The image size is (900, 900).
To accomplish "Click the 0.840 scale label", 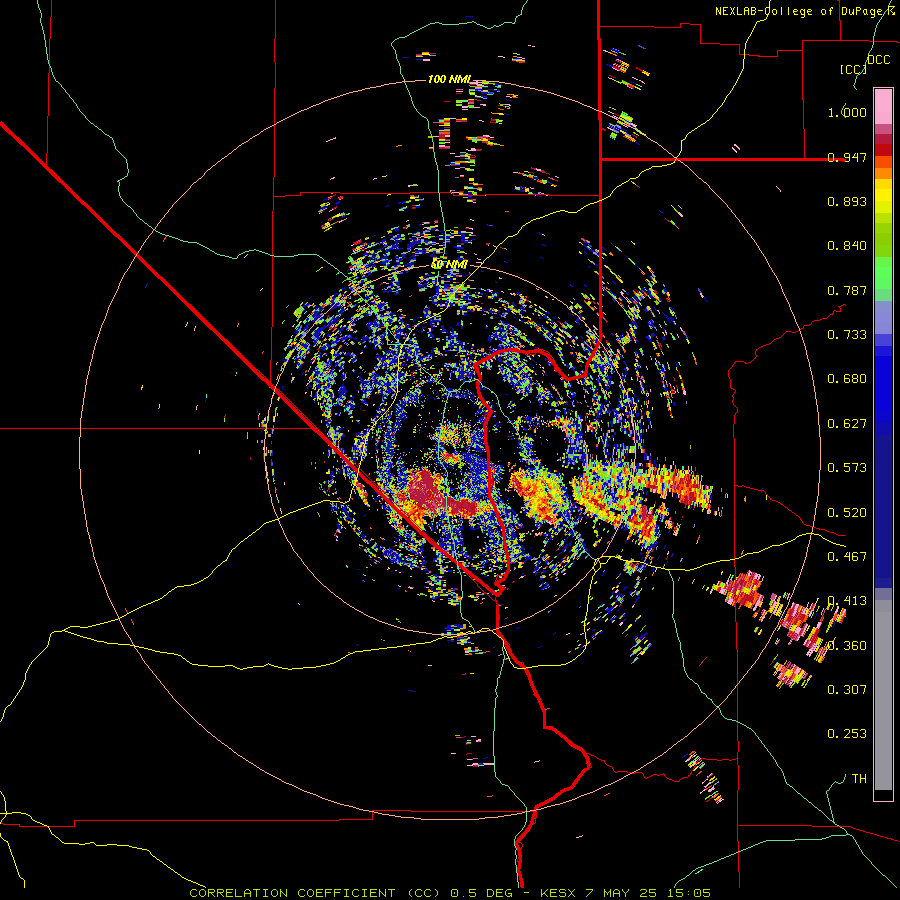I will pyautogui.click(x=847, y=246).
